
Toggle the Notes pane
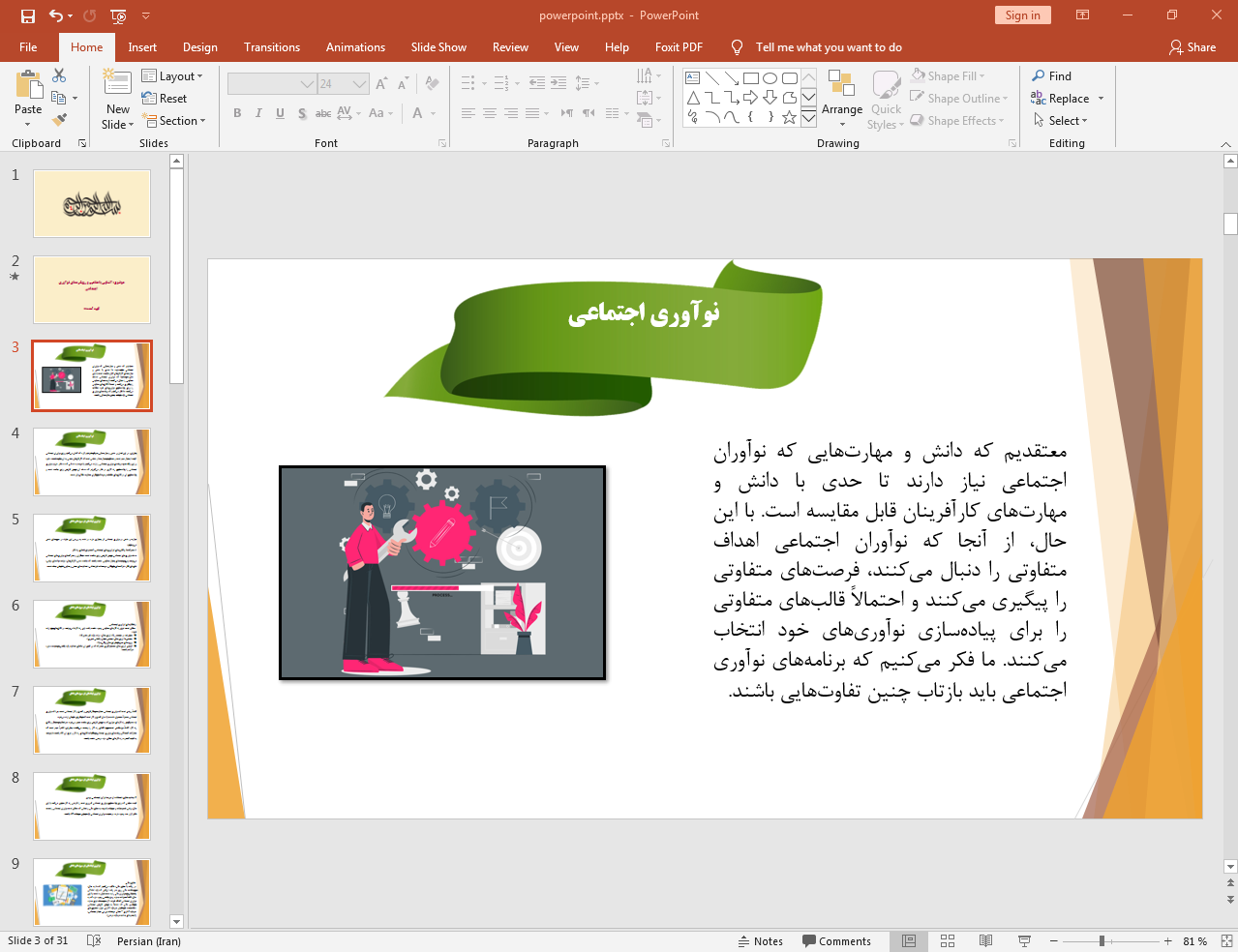click(761, 940)
